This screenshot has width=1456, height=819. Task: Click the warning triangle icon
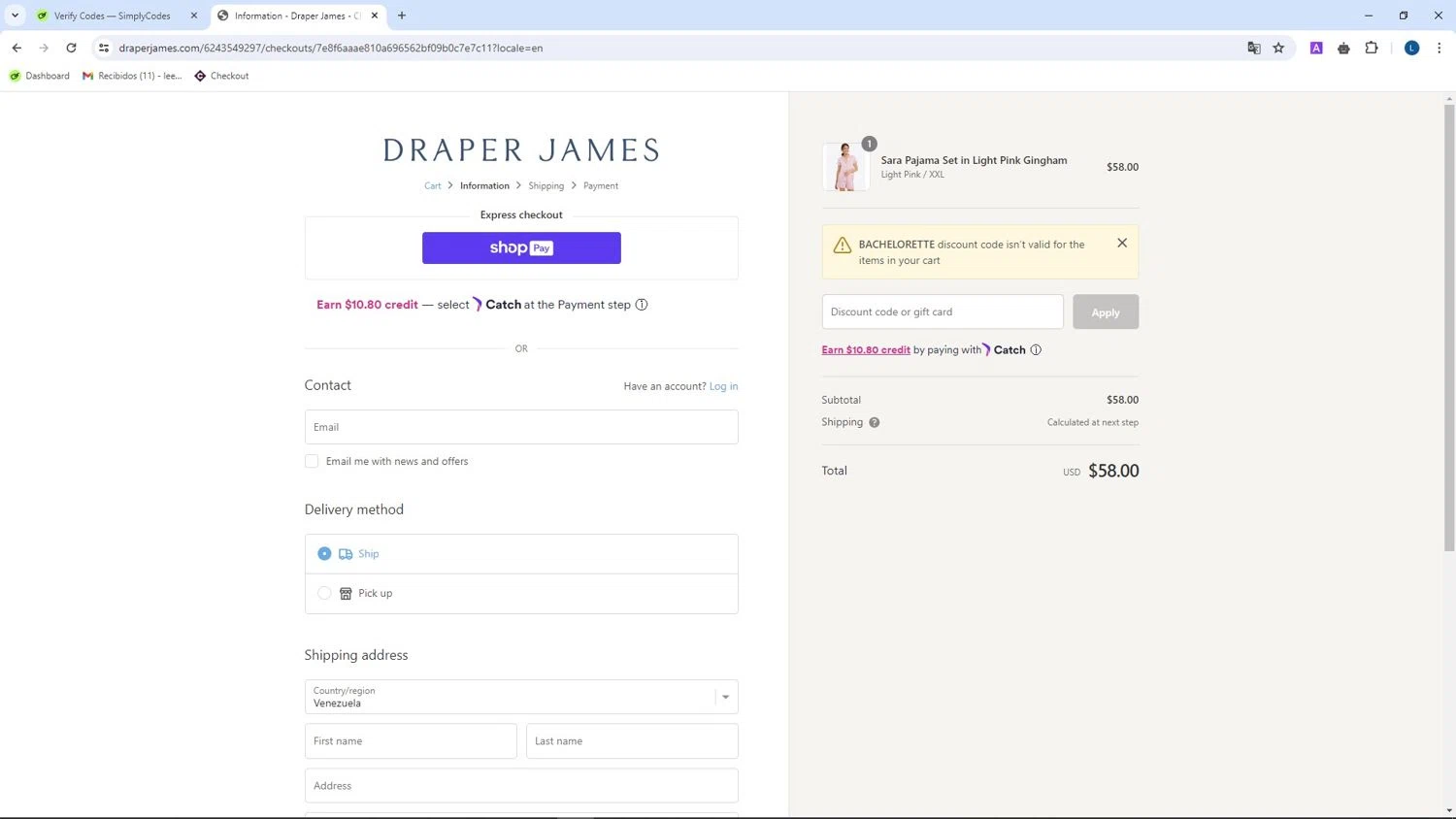[x=843, y=246]
